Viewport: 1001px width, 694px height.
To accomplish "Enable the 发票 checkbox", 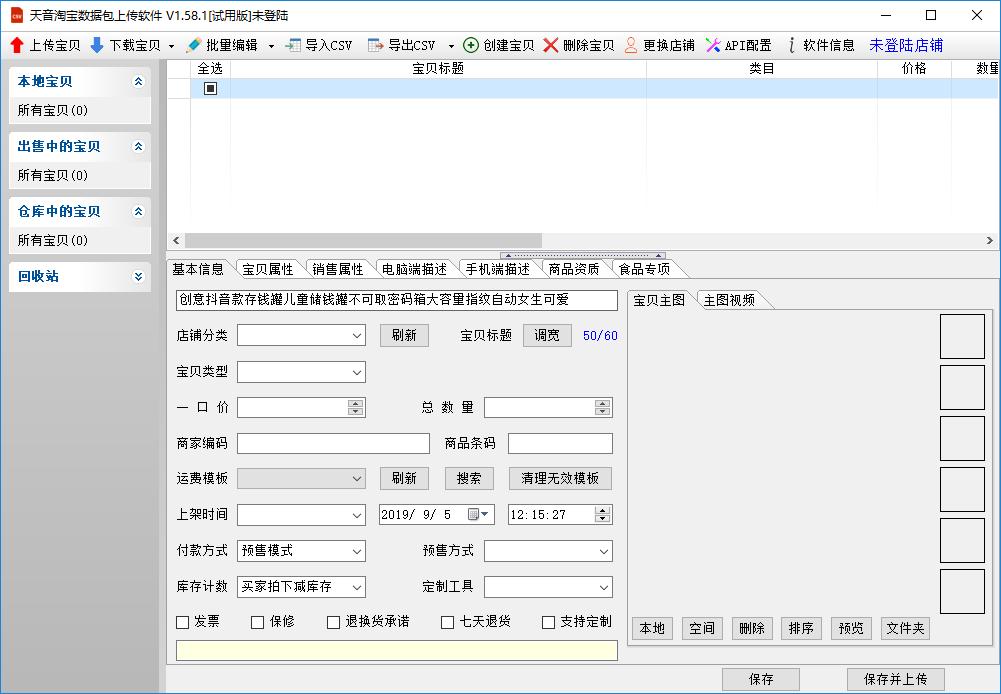I will 183,622.
